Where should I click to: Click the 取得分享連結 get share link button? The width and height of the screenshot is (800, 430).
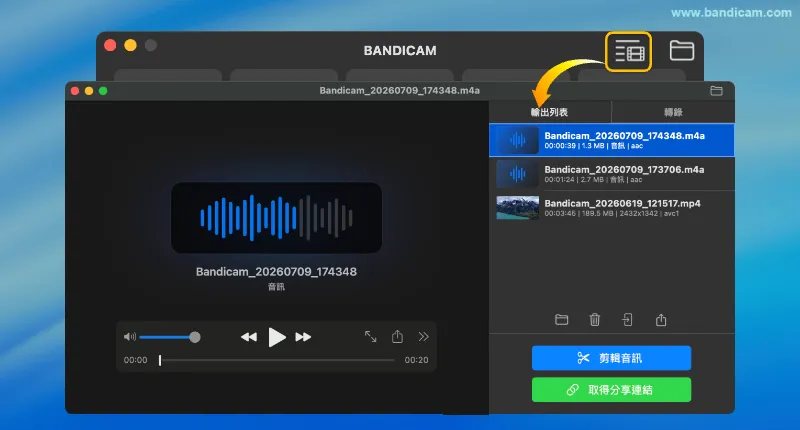click(611, 390)
